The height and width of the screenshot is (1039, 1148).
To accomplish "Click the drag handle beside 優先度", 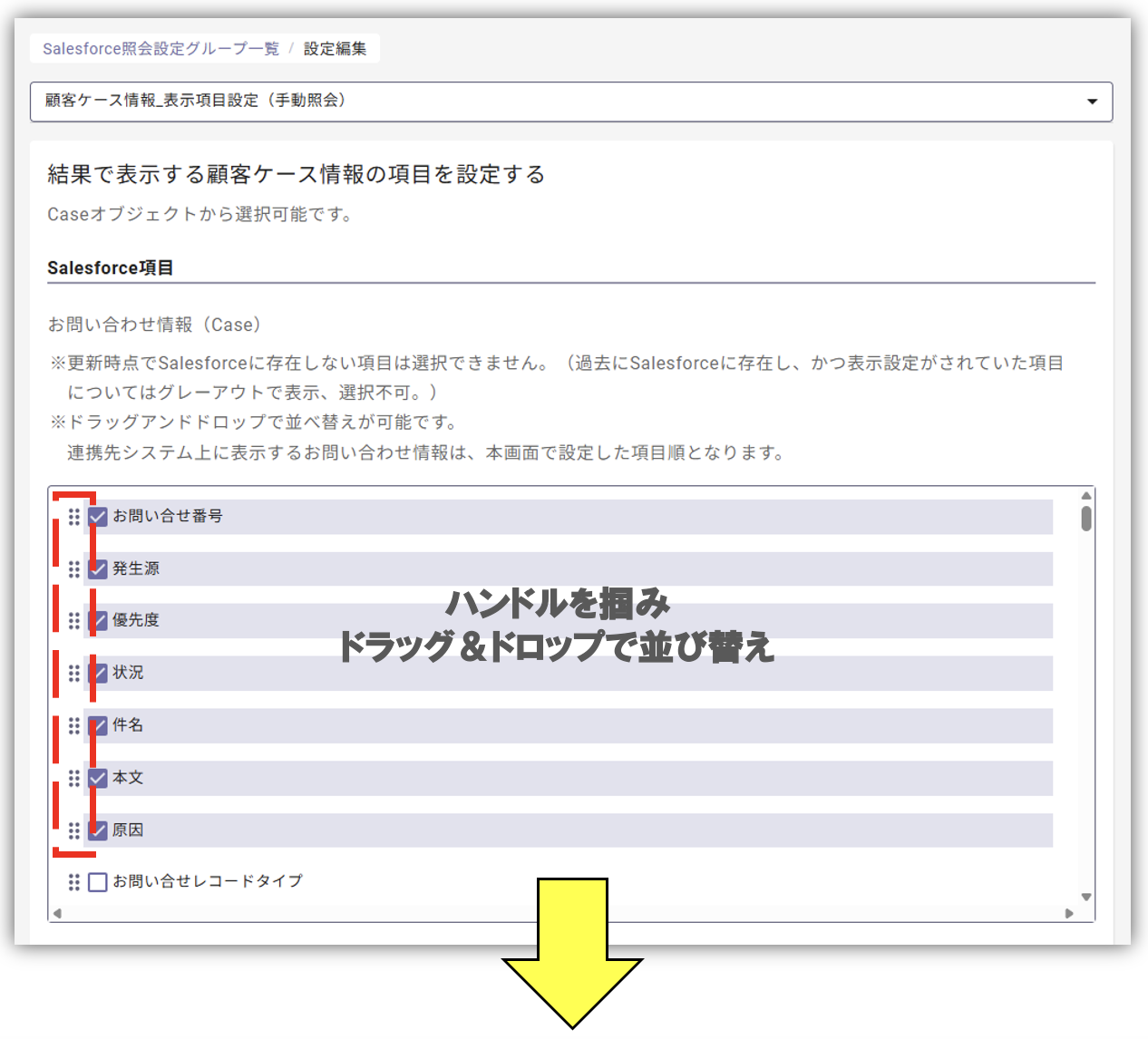I will click(x=74, y=621).
